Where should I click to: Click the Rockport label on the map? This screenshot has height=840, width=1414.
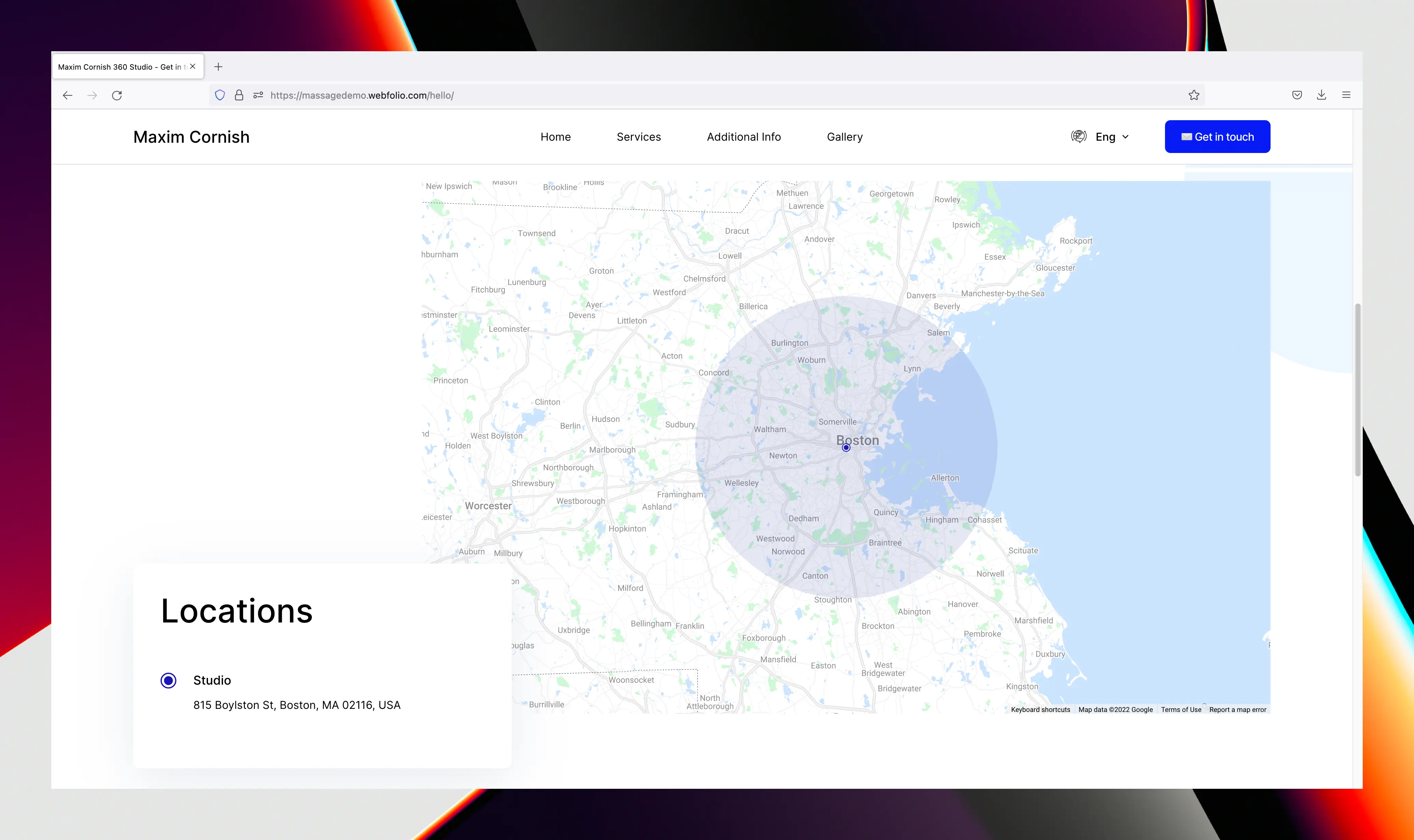point(1076,241)
